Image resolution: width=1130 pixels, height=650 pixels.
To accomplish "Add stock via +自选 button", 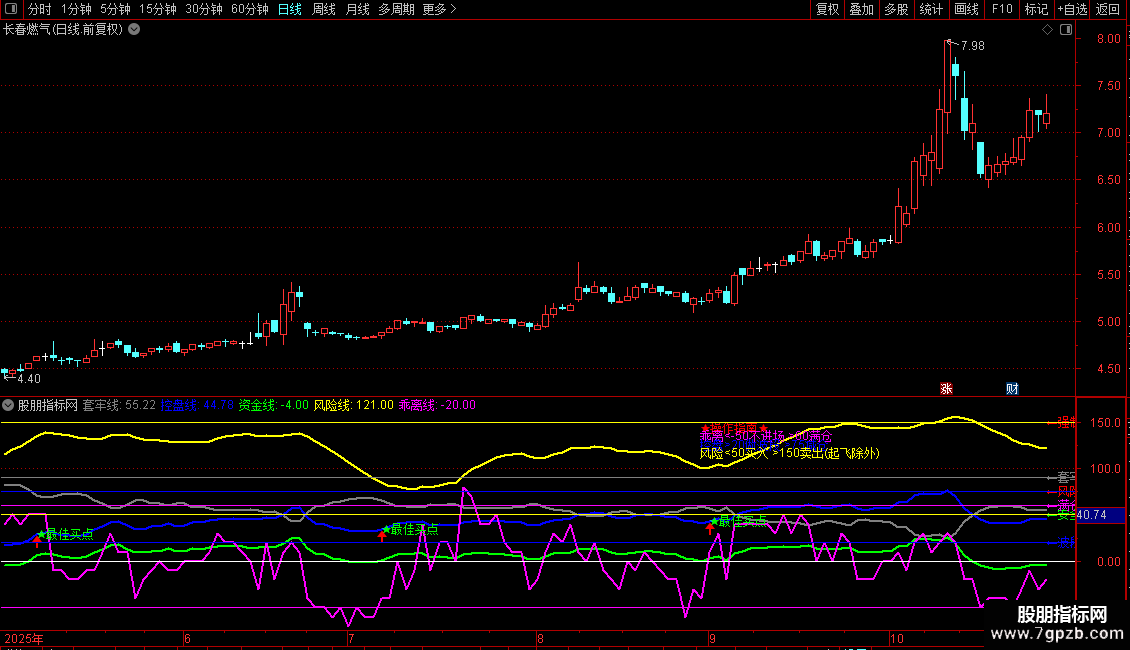I will tap(1072, 9).
